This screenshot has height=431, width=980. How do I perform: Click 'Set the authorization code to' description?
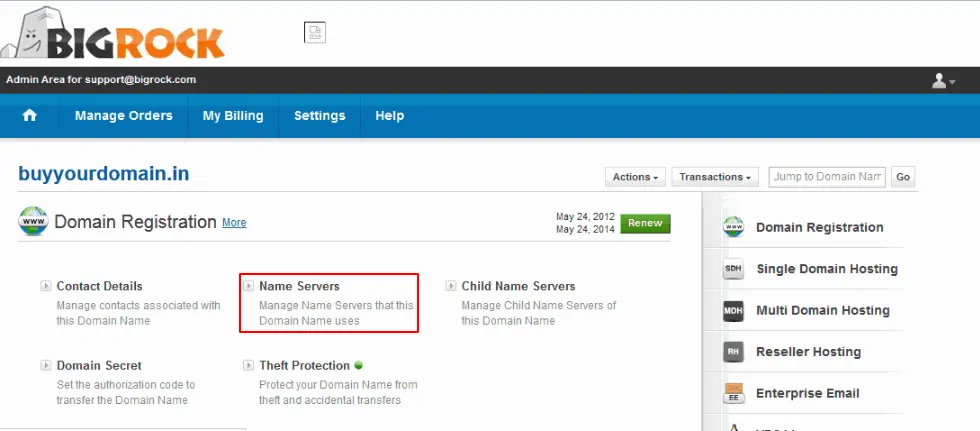(x=126, y=385)
